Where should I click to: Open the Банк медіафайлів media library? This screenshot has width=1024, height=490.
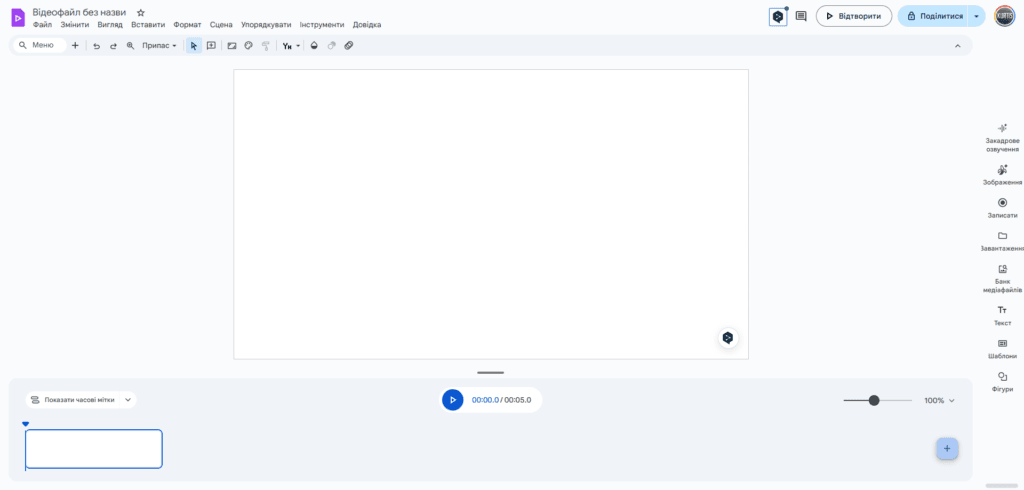(1002, 278)
